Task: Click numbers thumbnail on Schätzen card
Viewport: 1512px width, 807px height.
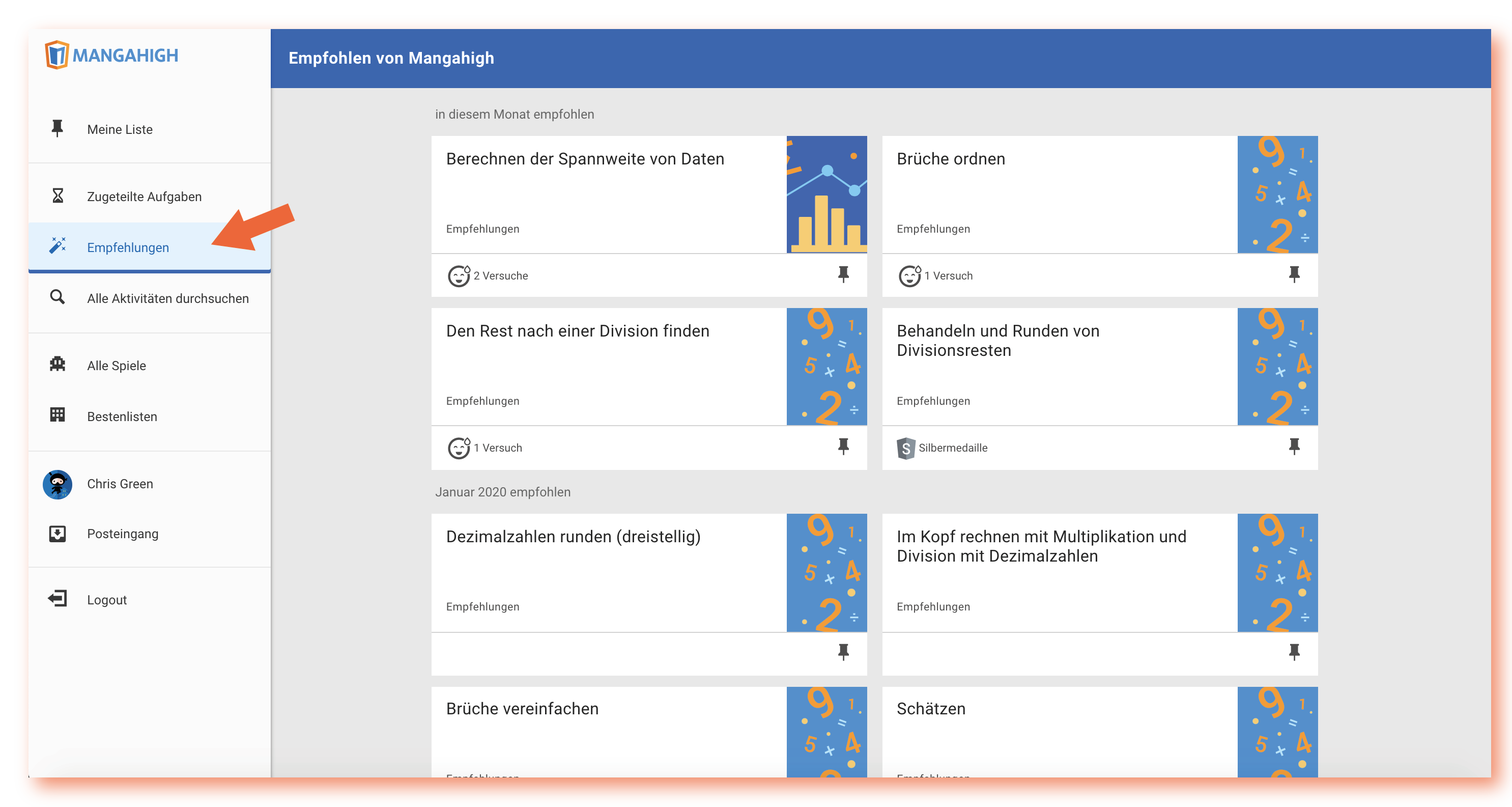Action: coord(1277,732)
